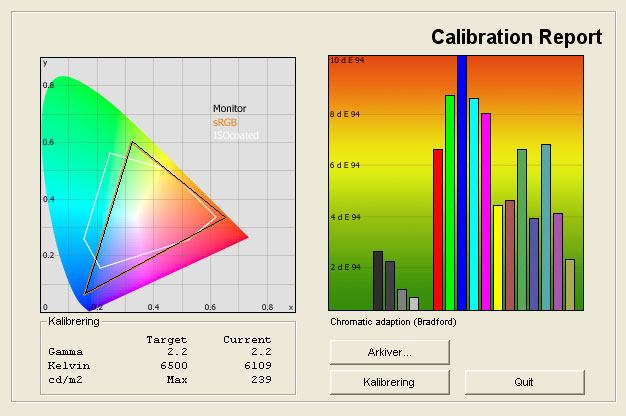Click the Monitor legend label
This screenshot has width=626, height=416.
pyautogui.click(x=229, y=108)
